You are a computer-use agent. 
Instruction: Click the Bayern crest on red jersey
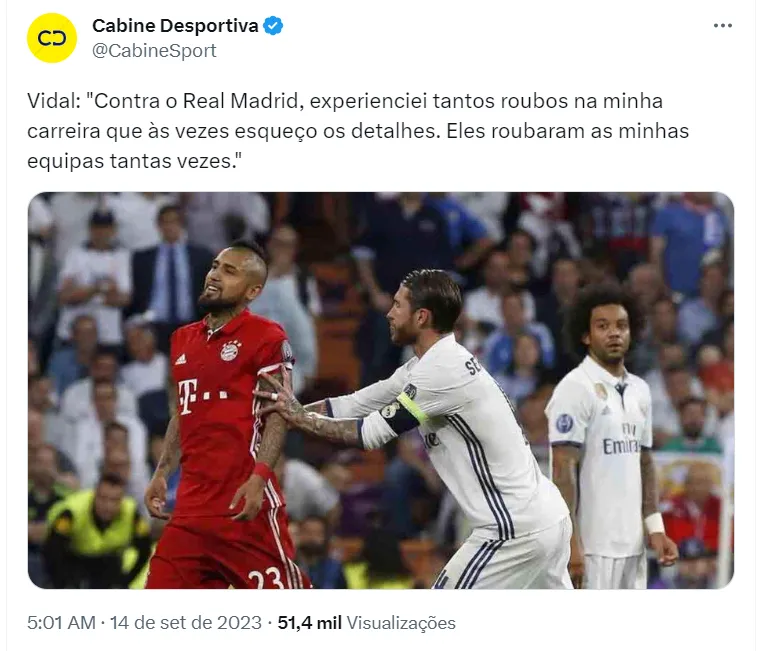[231, 350]
